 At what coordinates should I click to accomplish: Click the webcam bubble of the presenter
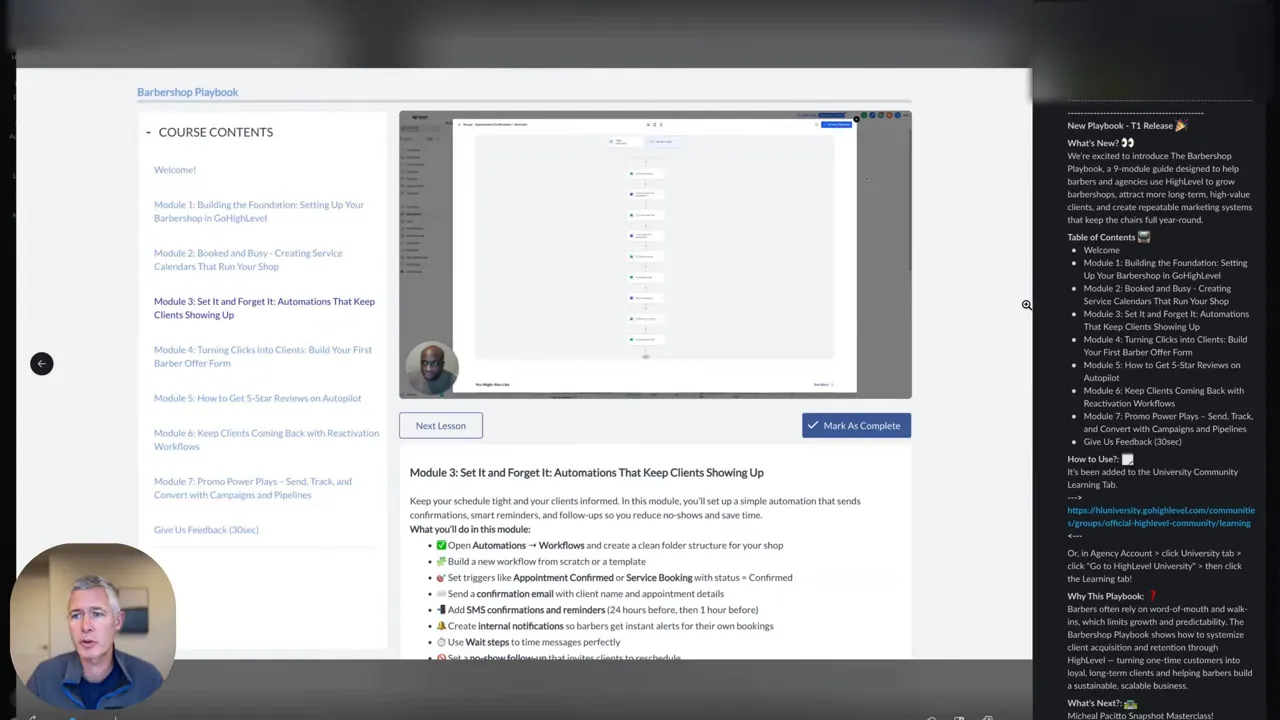(93, 627)
